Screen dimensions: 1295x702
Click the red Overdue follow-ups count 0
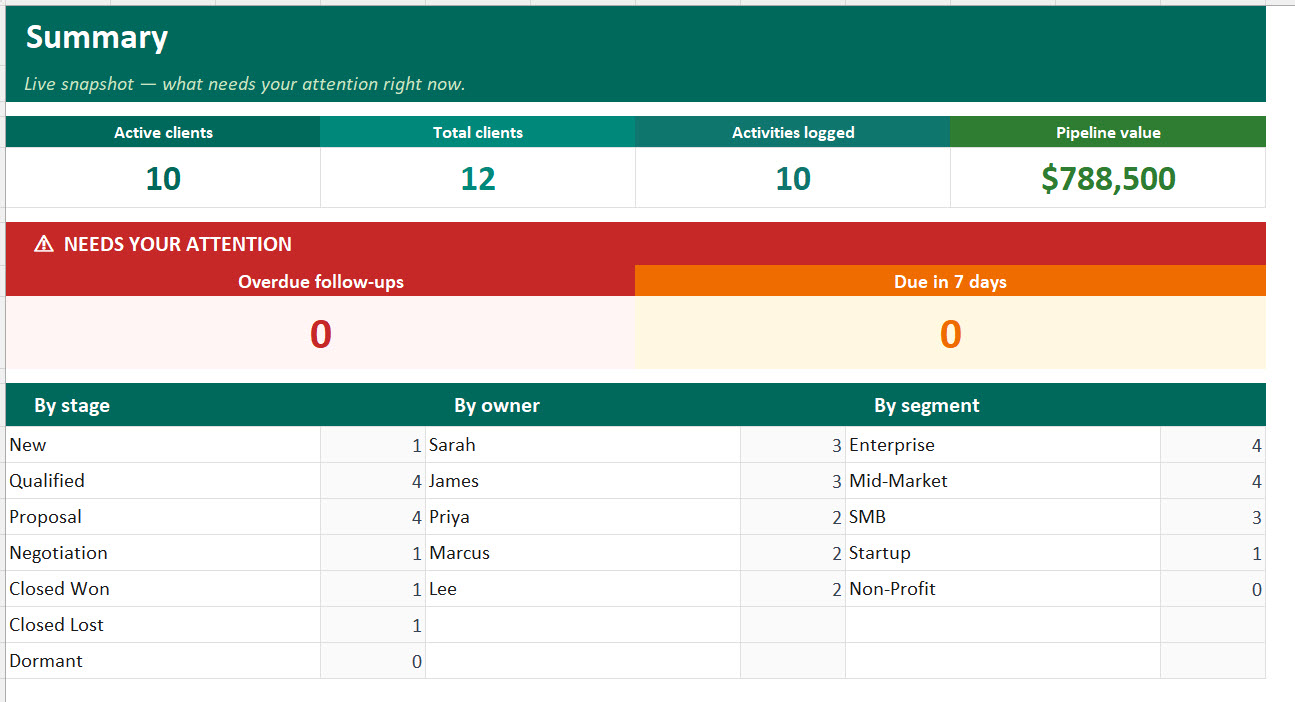321,333
